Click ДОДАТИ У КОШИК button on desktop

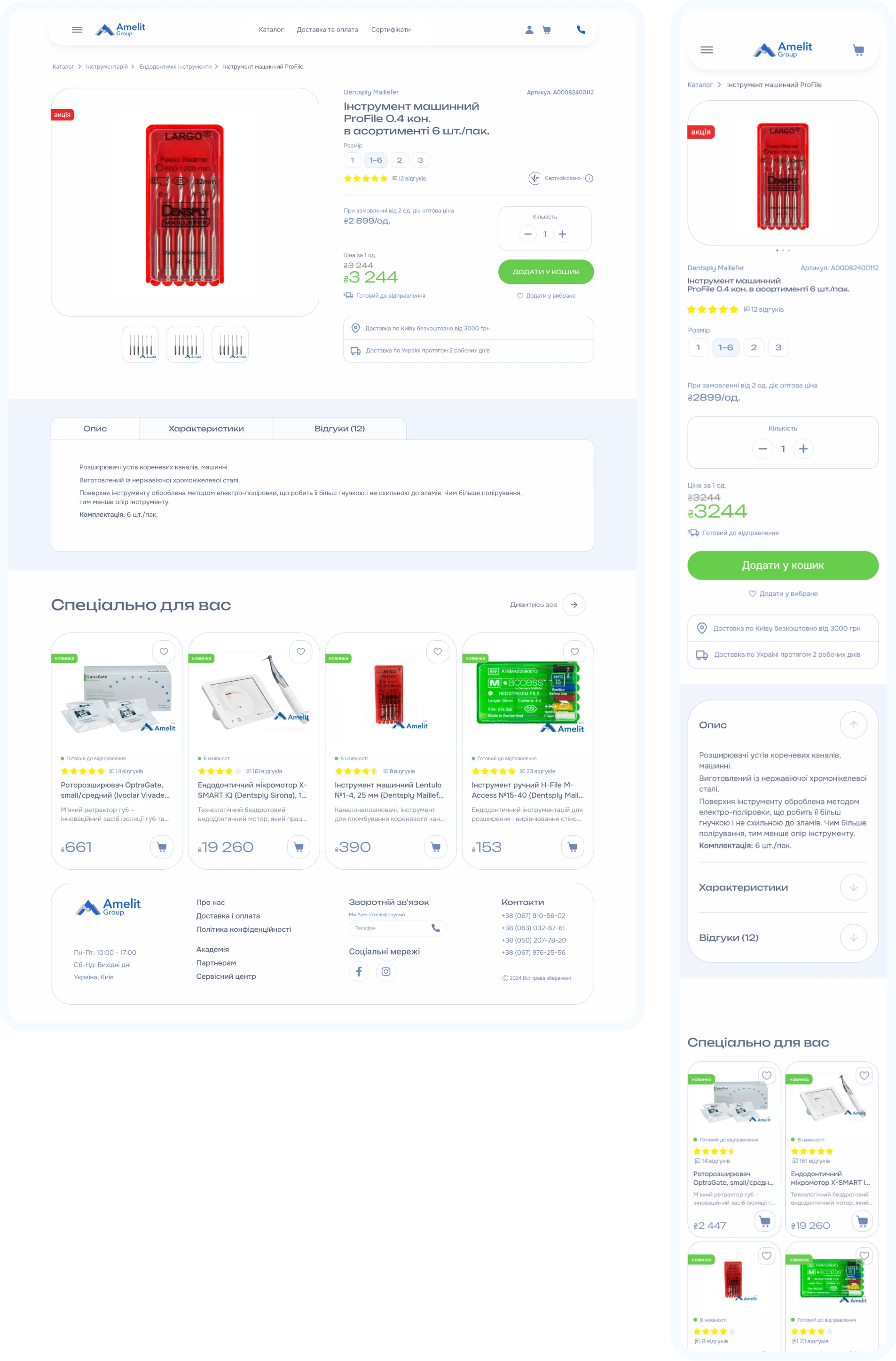click(x=546, y=272)
